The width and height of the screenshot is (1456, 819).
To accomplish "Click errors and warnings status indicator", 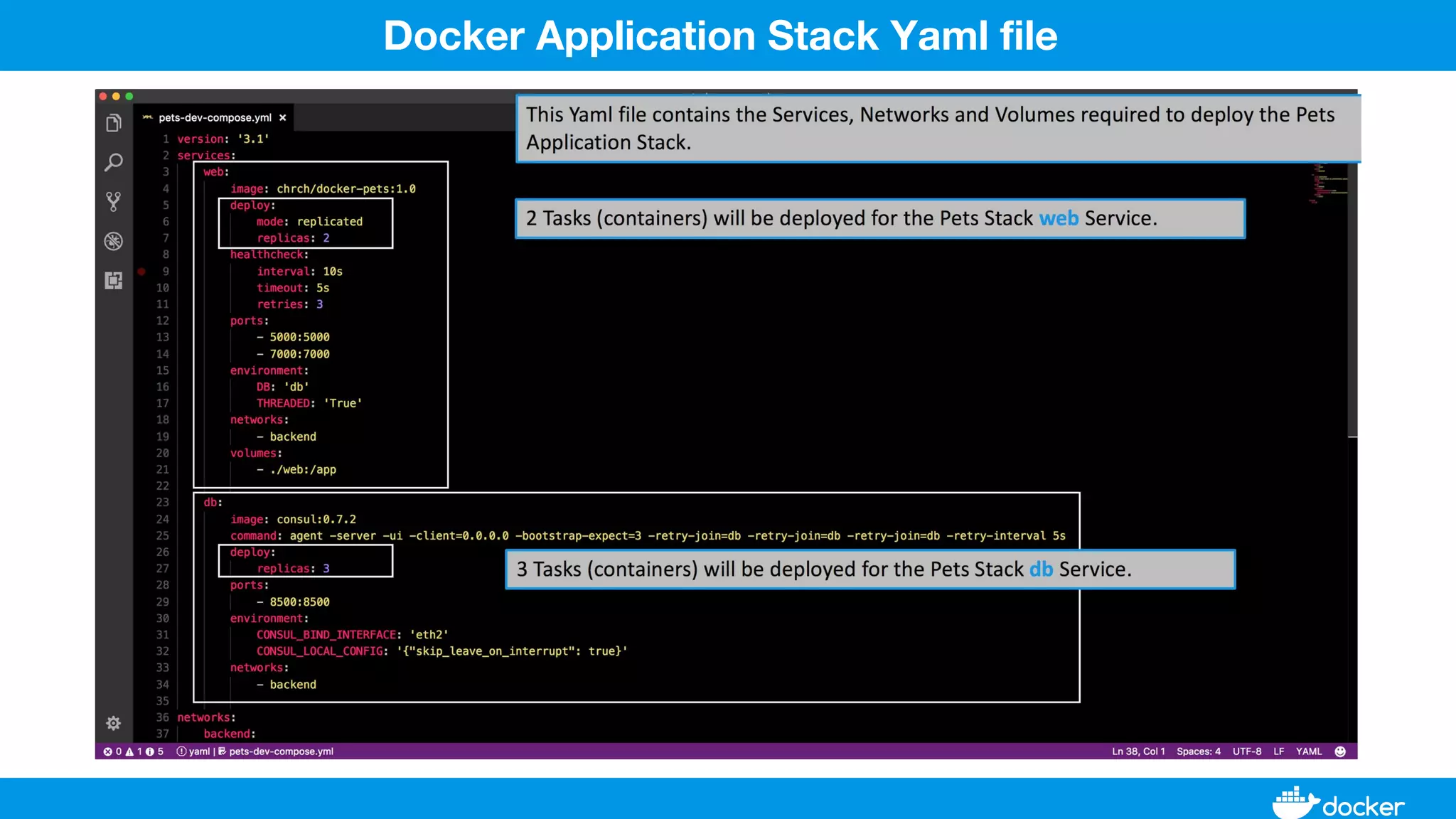I will pyautogui.click(x=133, y=751).
